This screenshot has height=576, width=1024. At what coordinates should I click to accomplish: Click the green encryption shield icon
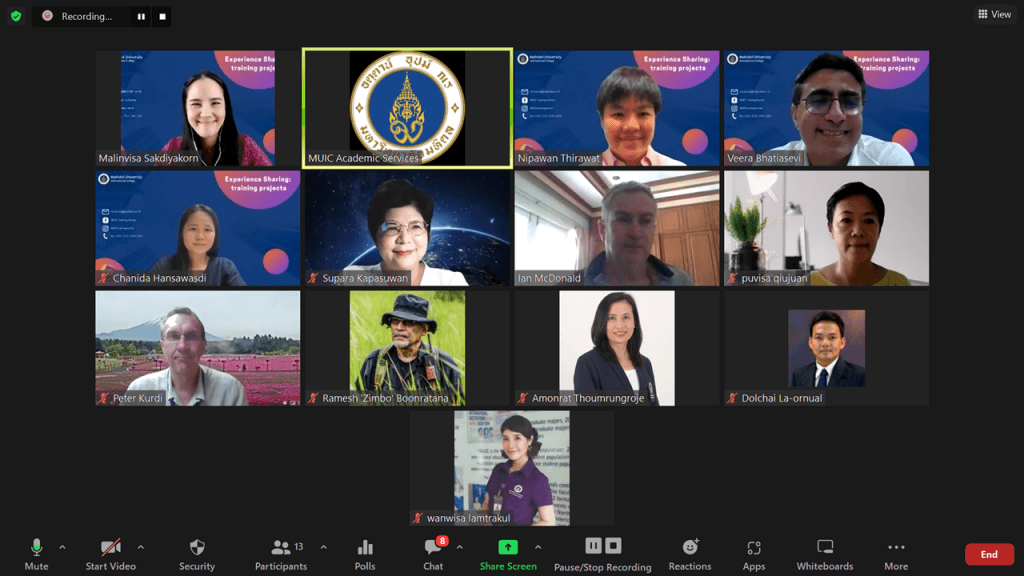click(16, 16)
